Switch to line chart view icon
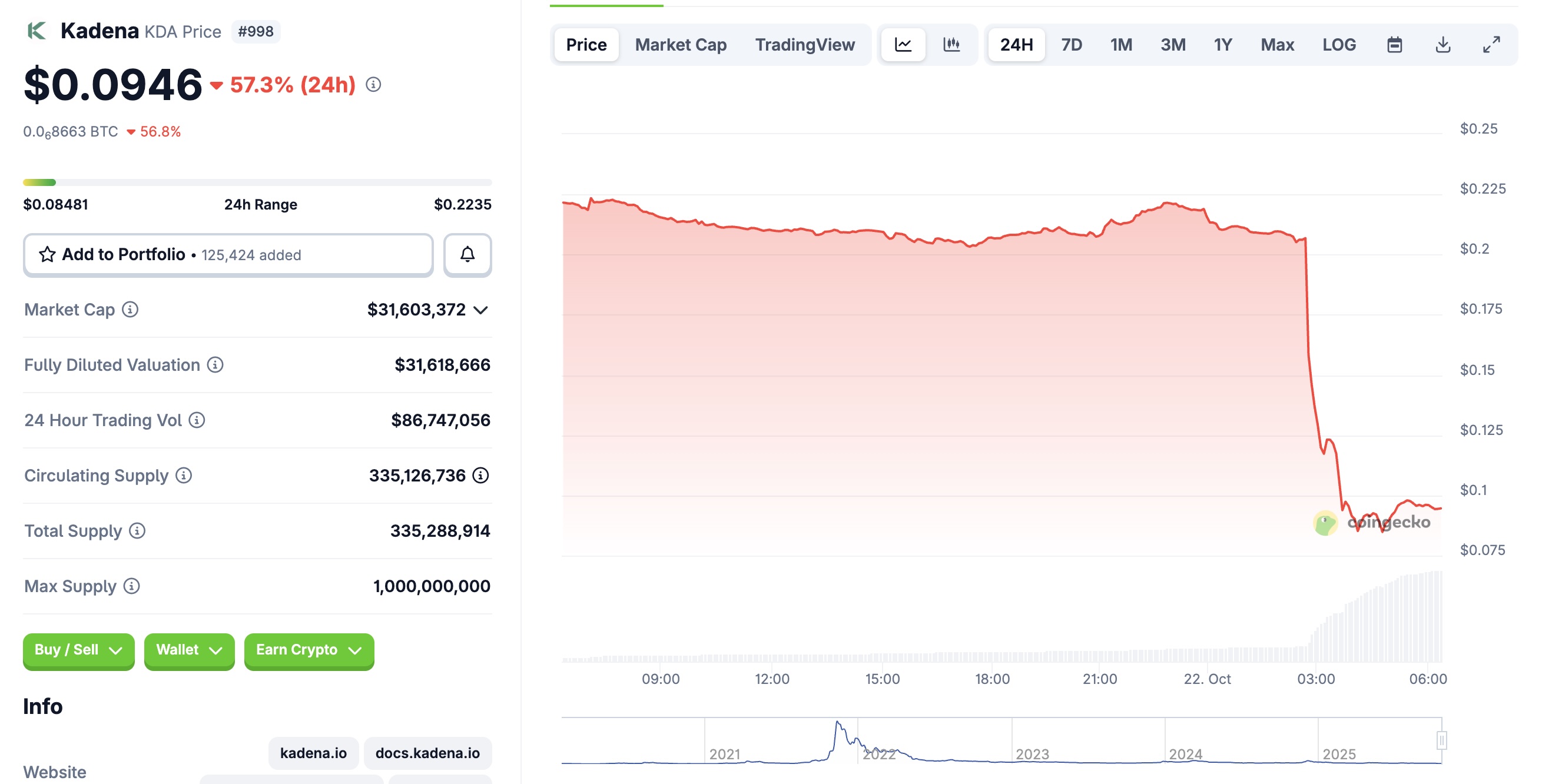This screenshot has width=1552, height=784. 903,45
